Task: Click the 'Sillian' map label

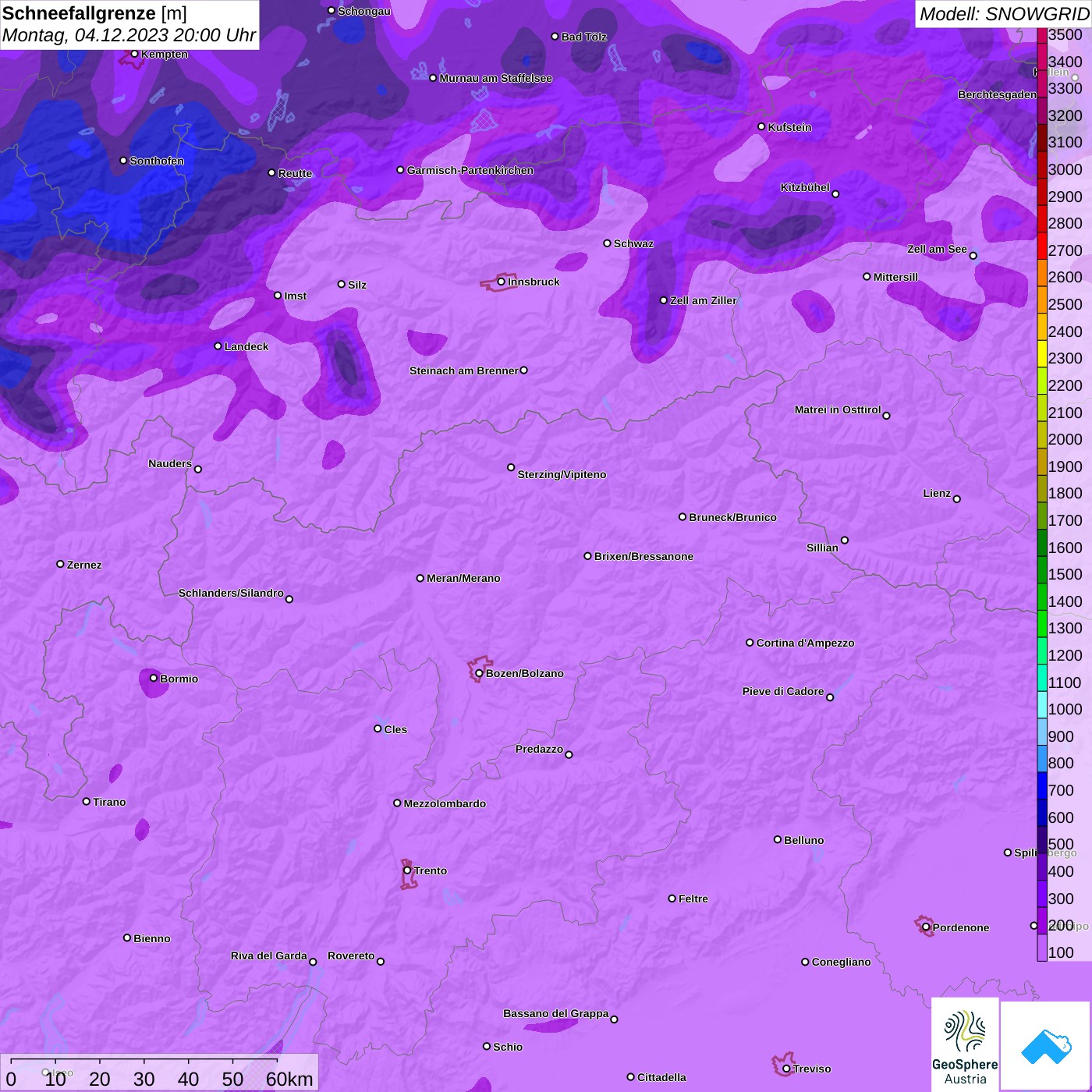Action: [822, 548]
